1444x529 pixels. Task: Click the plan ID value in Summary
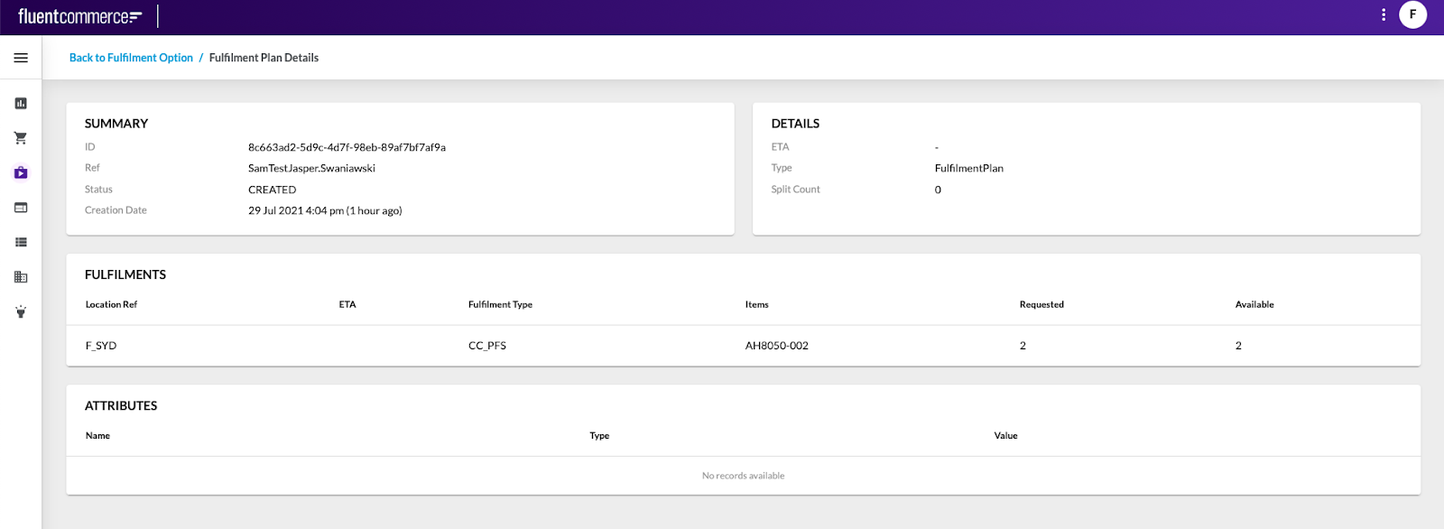pyautogui.click(x=346, y=147)
